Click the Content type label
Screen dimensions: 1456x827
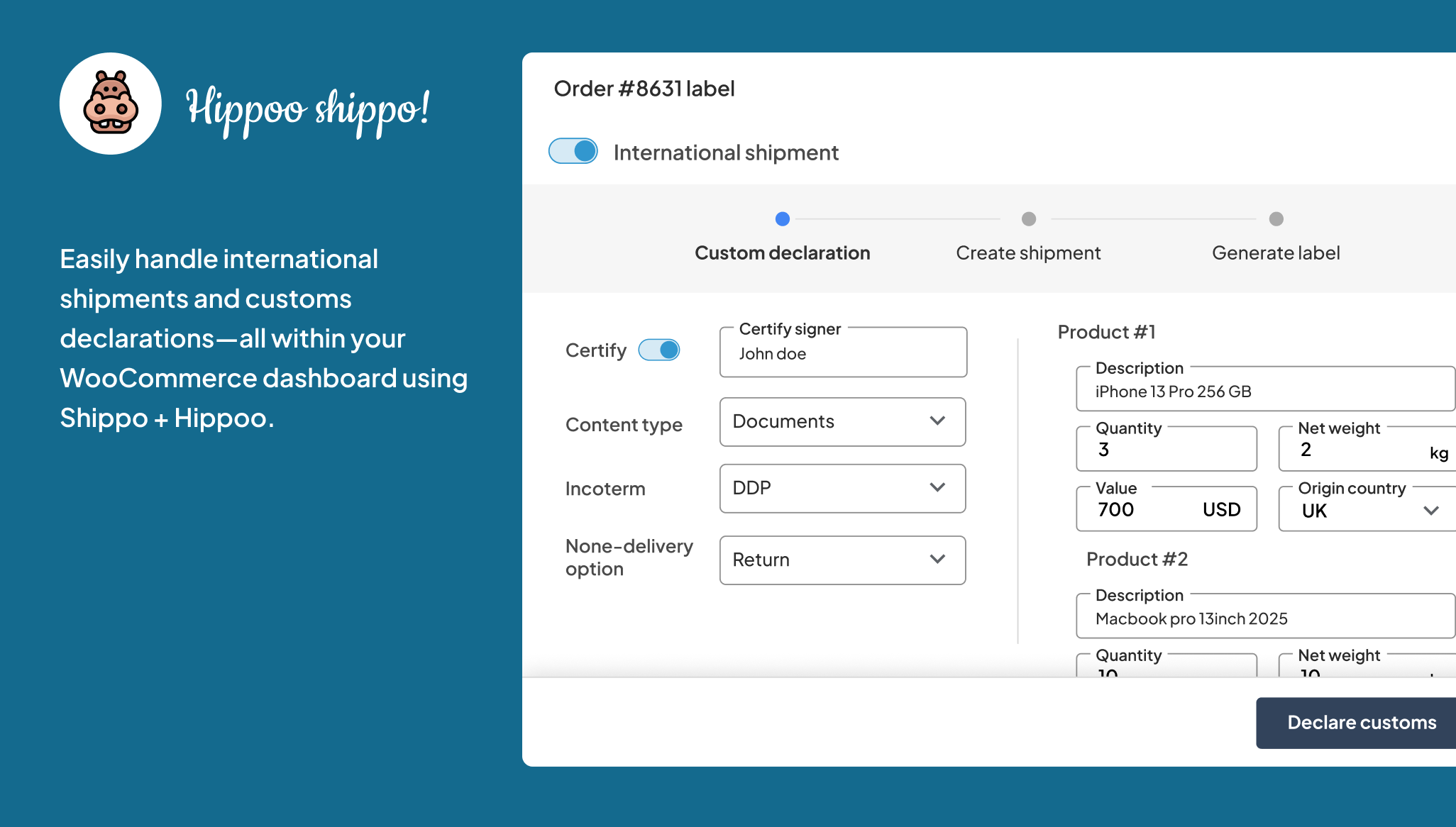click(624, 425)
